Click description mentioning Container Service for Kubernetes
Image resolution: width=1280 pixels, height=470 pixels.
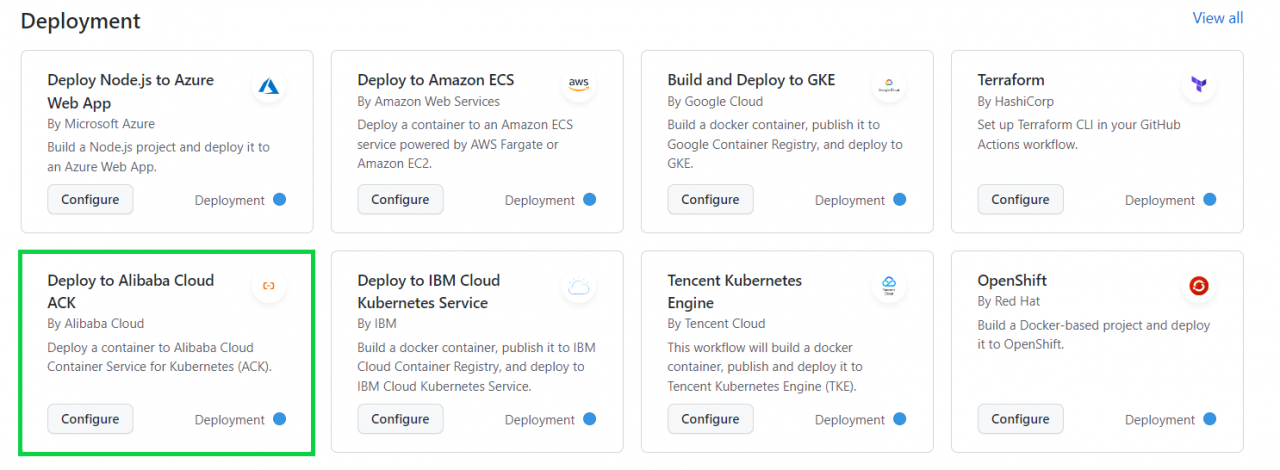[159, 357]
